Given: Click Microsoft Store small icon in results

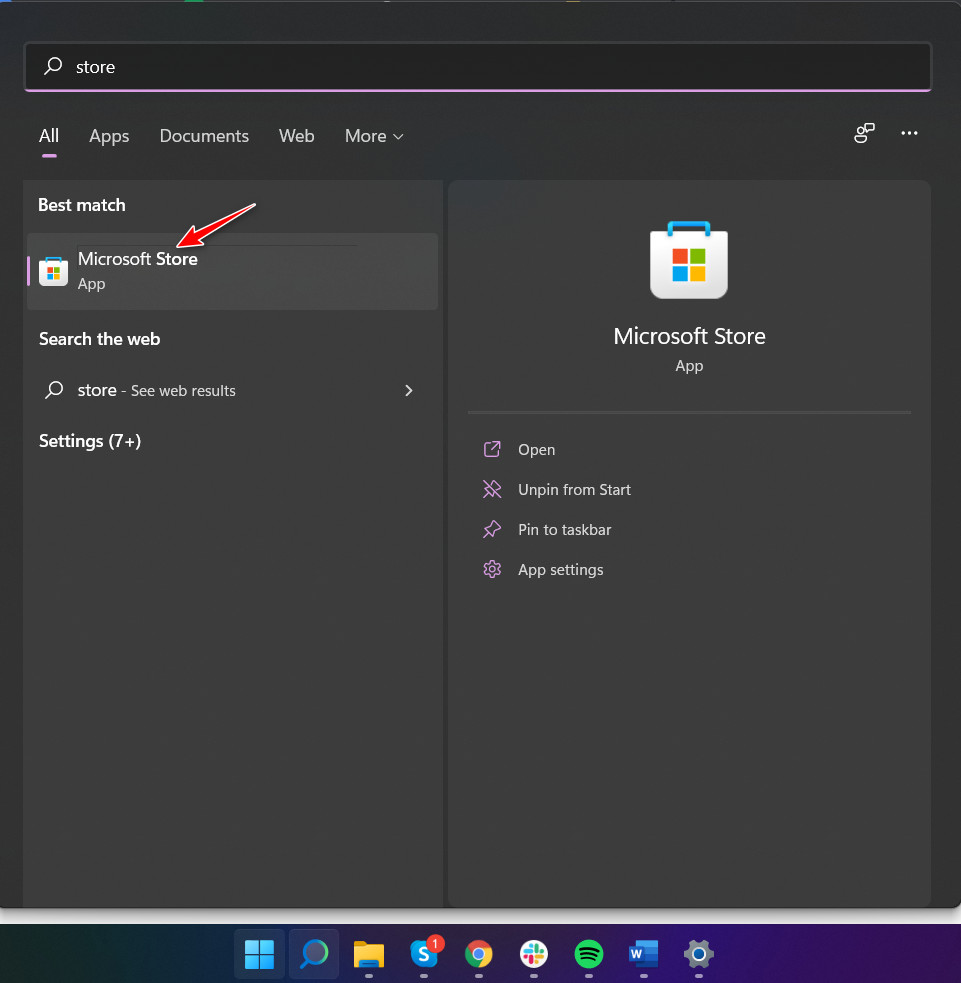Looking at the screenshot, I should (x=53, y=271).
